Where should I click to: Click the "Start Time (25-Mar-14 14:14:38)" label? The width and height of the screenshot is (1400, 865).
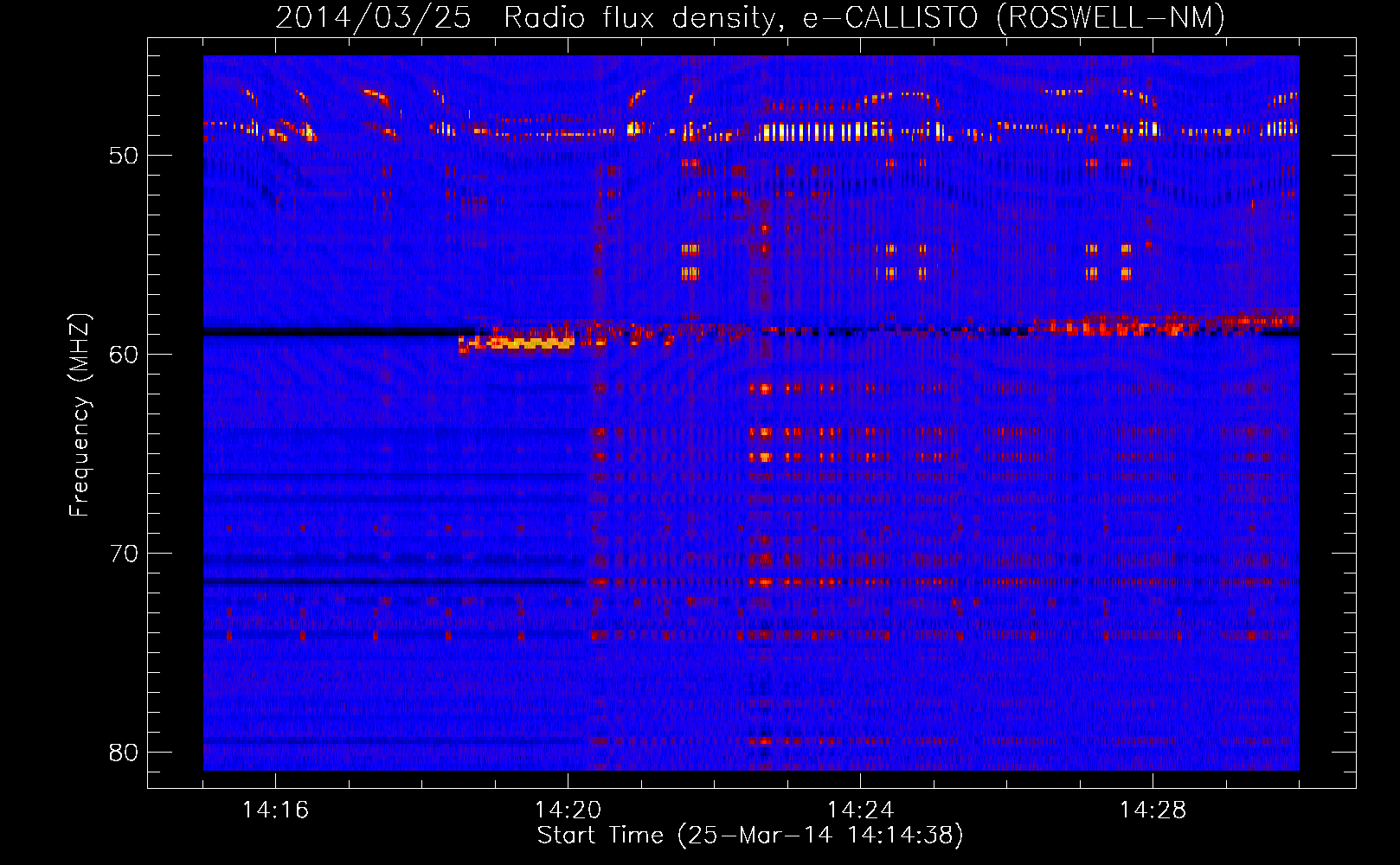(750, 836)
